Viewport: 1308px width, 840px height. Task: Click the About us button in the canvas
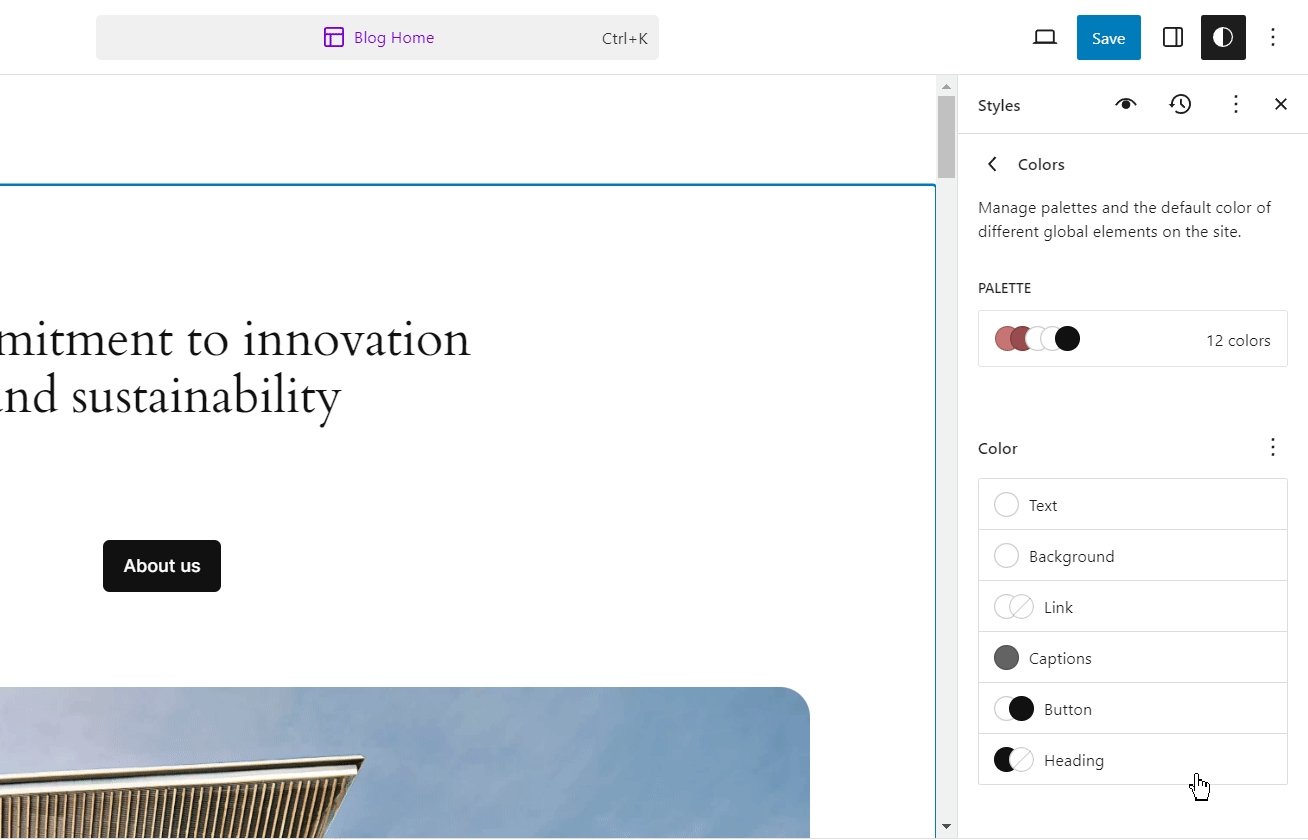[162, 566]
